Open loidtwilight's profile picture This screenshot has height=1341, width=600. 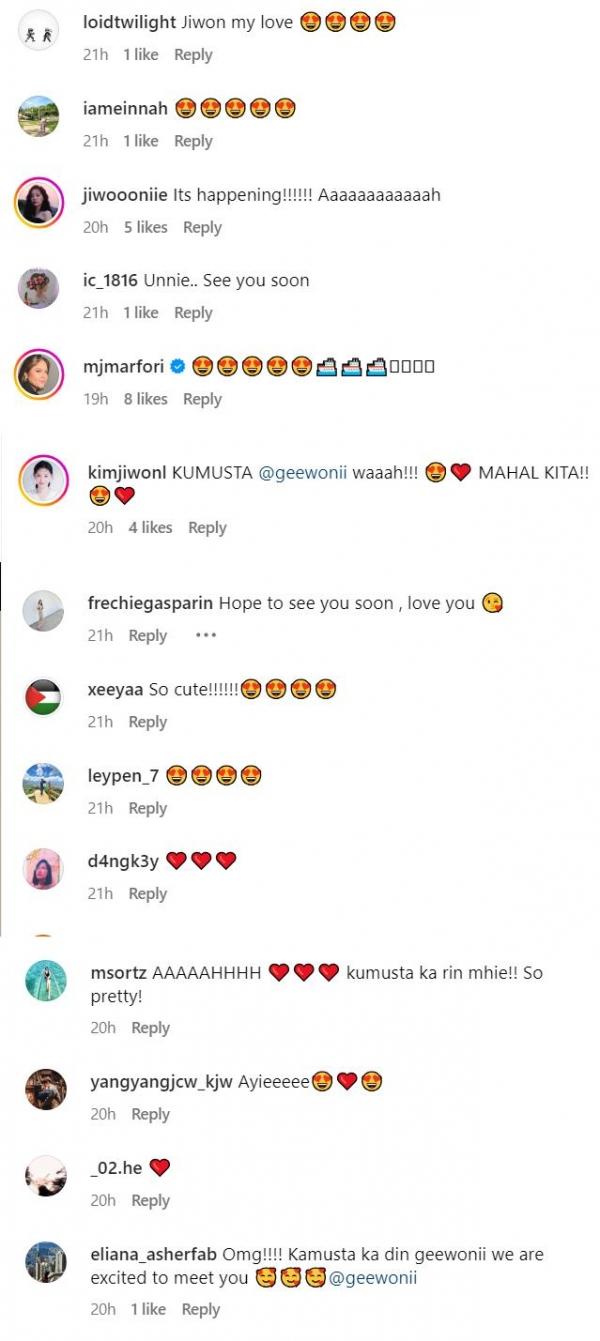[38, 33]
